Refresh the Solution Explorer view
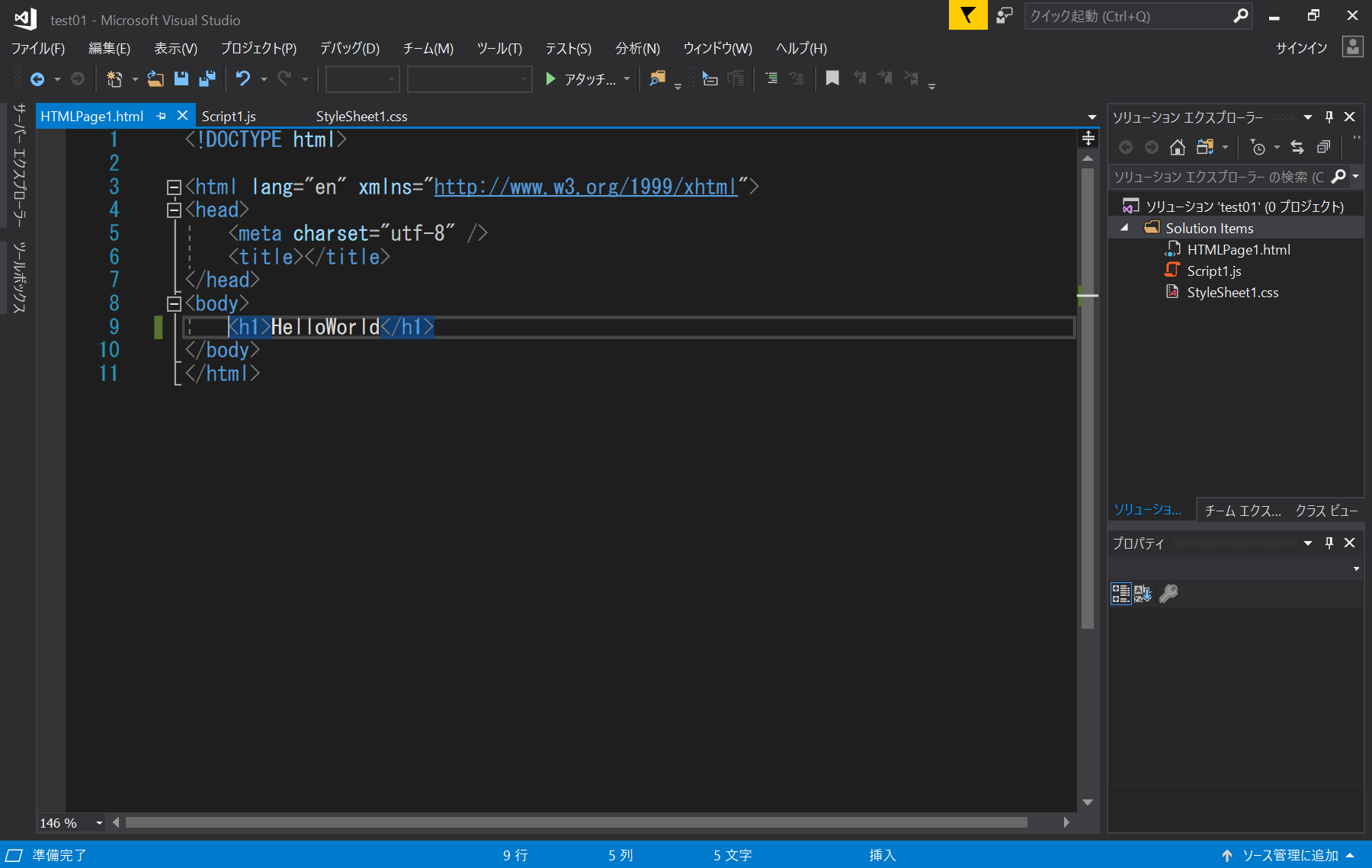This screenshot has height=868, width=1372. [1298, 147]
